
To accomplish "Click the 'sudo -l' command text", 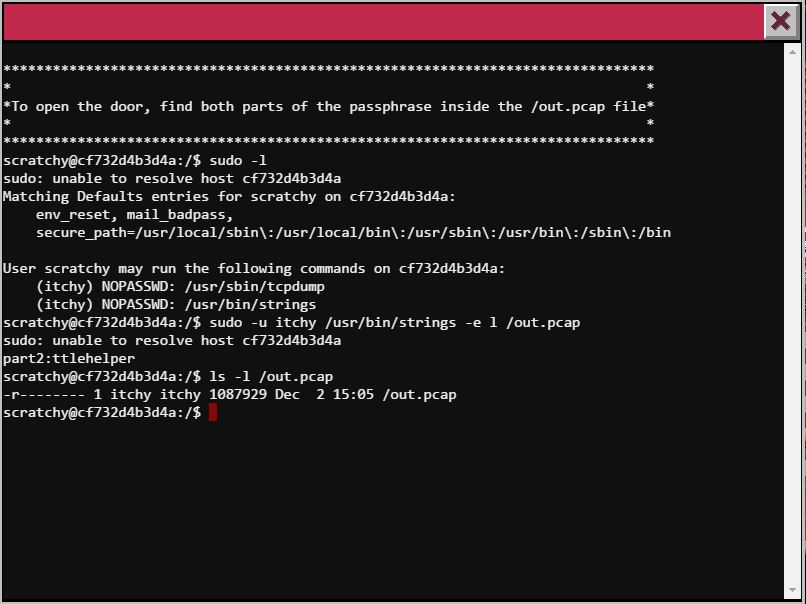I will (238, 160).
